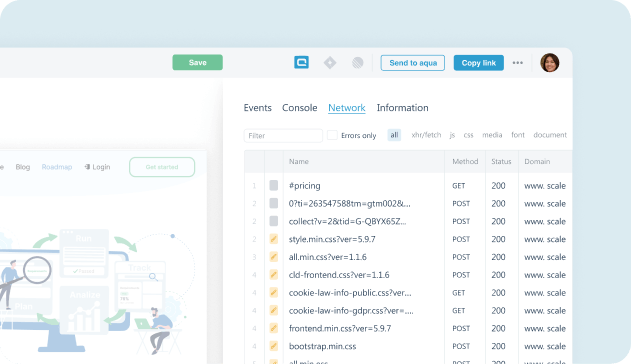Click Login link in page preview
The height and width of the screenshot is (364, 631).
pyautogui.click(x=97, y=167)
